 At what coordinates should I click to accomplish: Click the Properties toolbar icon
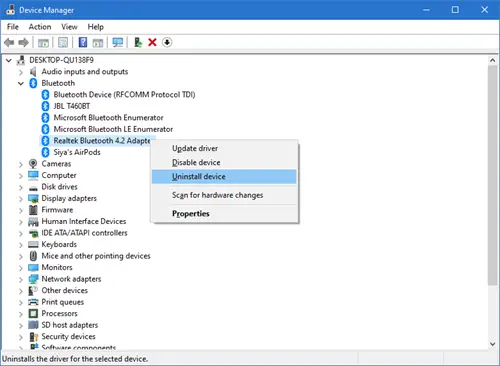coord(63,42)
